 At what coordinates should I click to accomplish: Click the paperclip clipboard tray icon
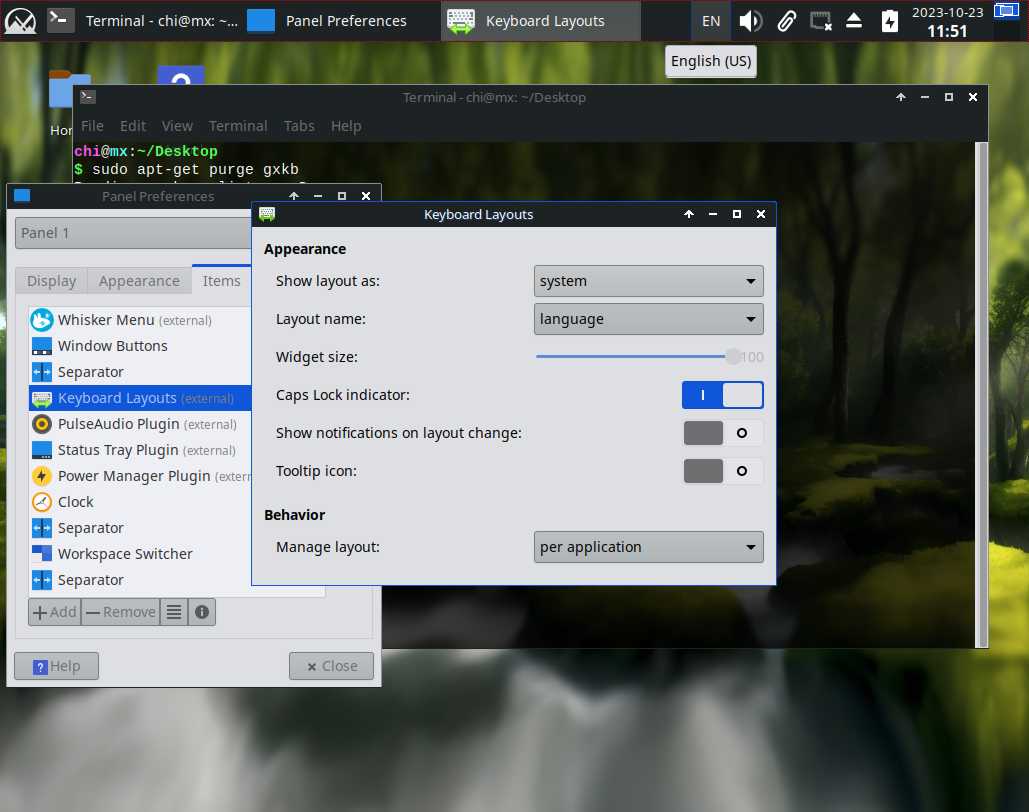click(x=786, y=21)
